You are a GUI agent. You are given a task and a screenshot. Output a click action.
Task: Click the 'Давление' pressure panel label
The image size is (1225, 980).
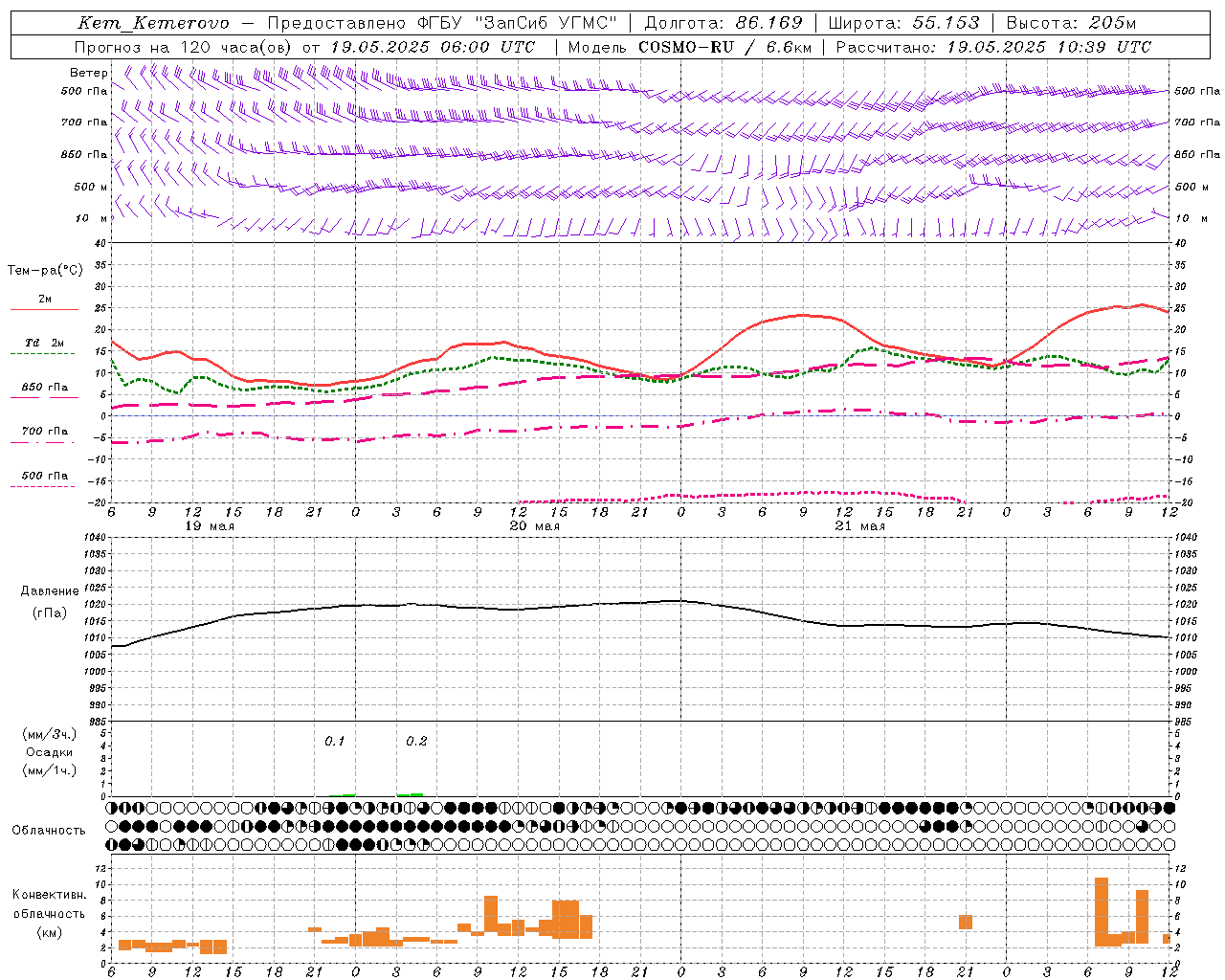pos(50,591)
